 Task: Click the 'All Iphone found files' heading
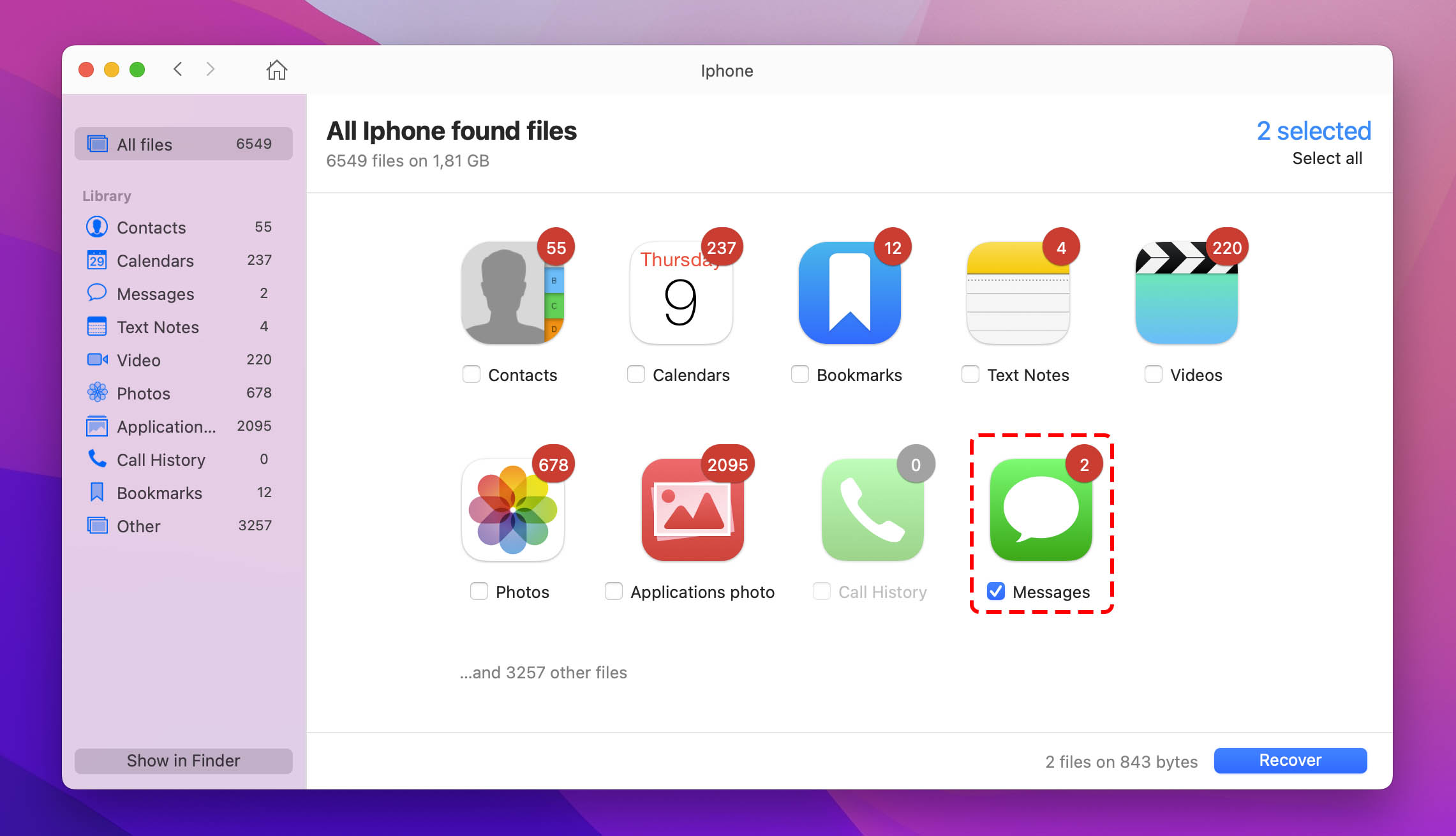tap(452, 131)
